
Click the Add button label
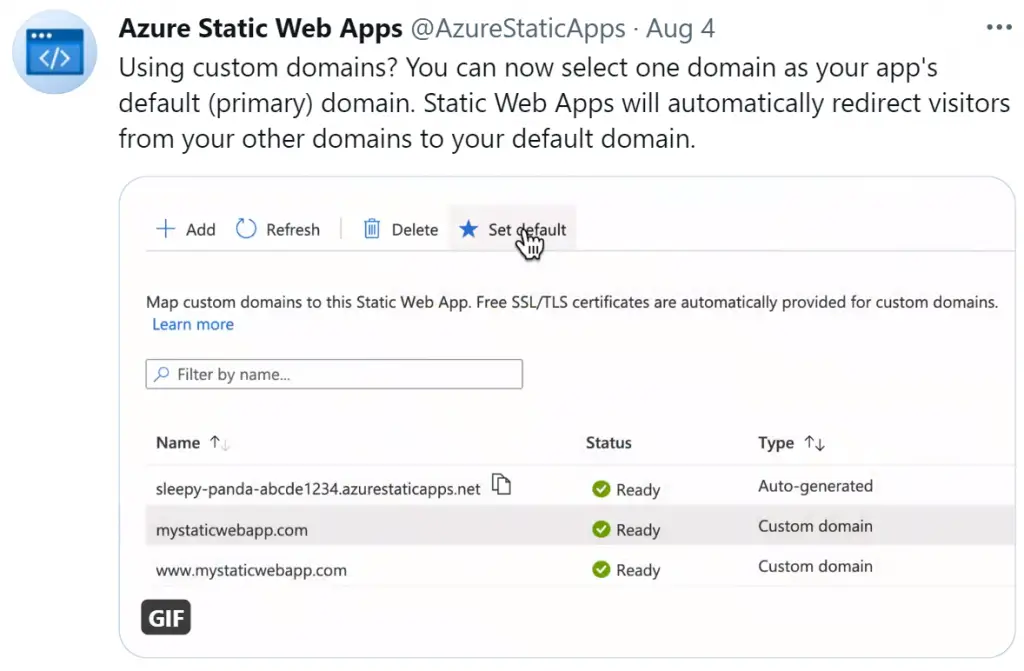tap(200, 229)
